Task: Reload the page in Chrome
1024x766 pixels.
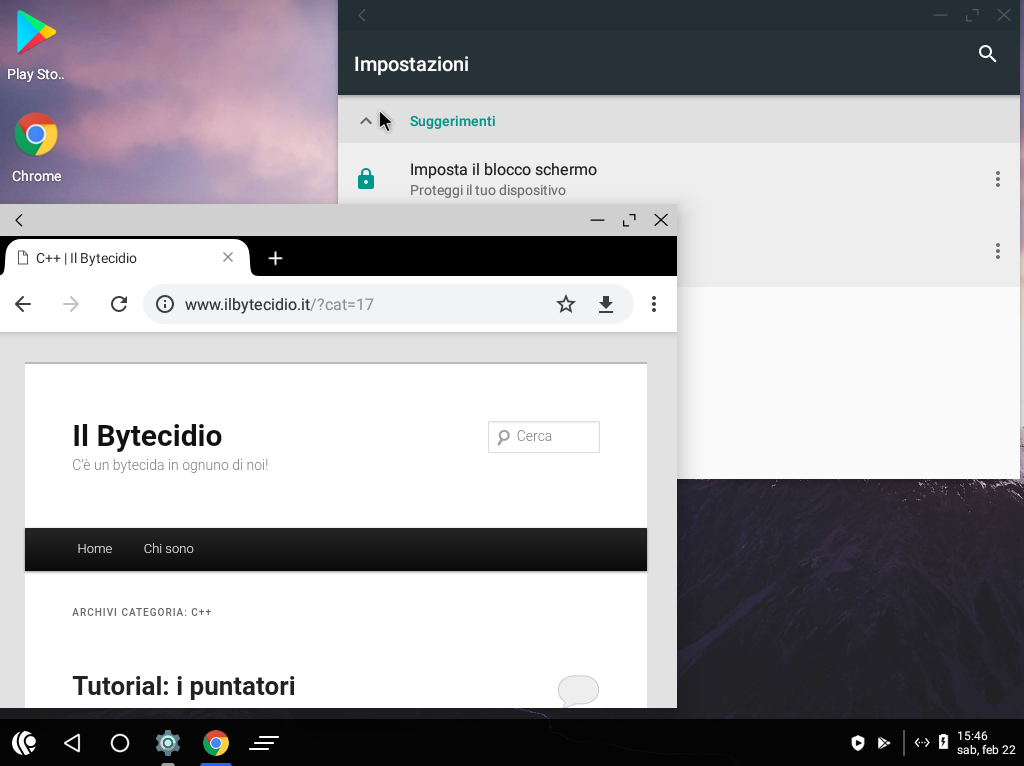Action: (x=119, y=304)
